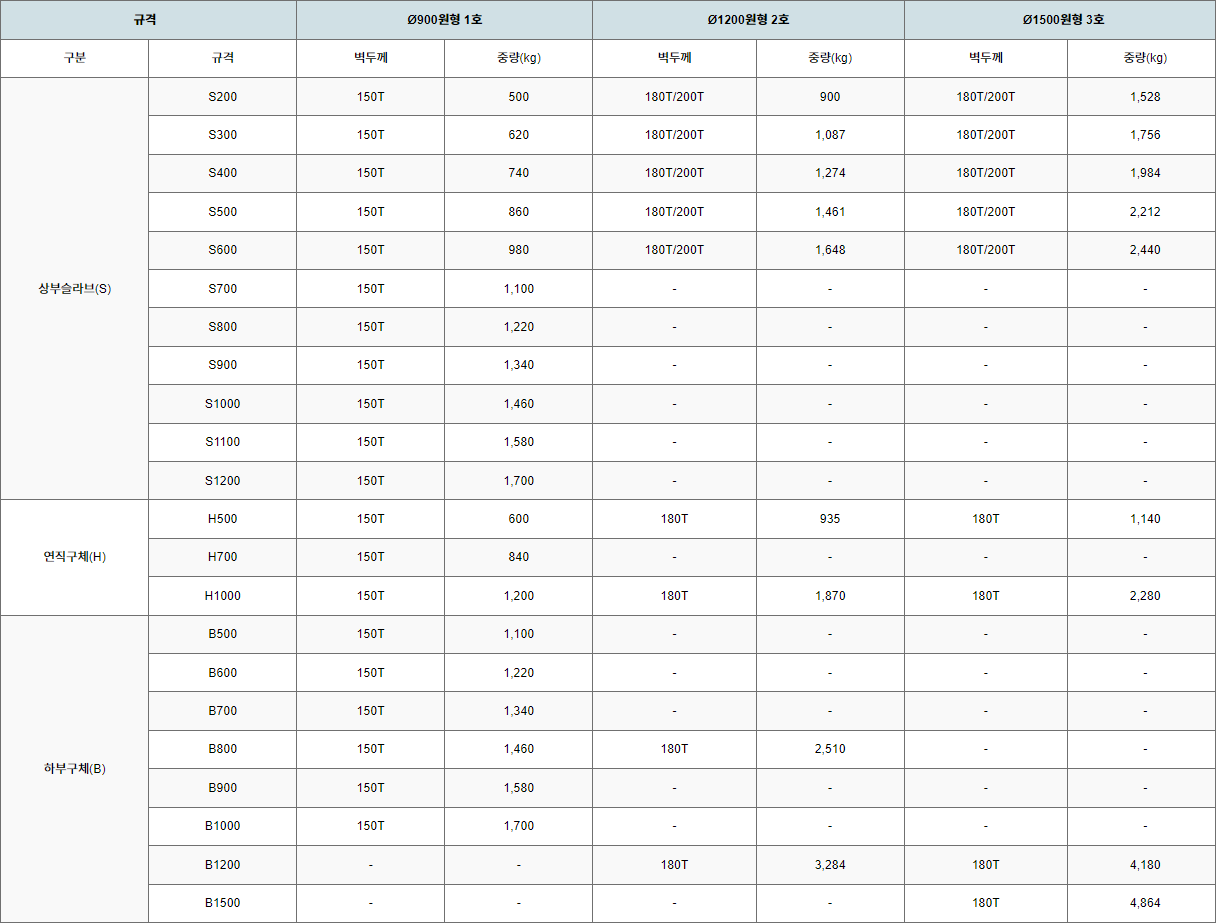Click the Ø900원형 1호 column header
Screen dimensions: 1216x923
444,20
